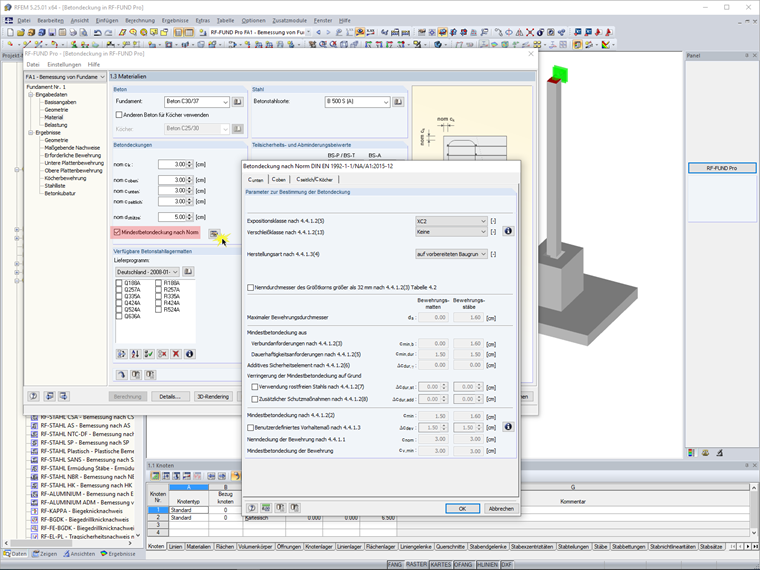This screenshot has width=760, height=570.
Task: Click info icon under the mesh list
Action: pyautogui.click(x=190, y=354)
